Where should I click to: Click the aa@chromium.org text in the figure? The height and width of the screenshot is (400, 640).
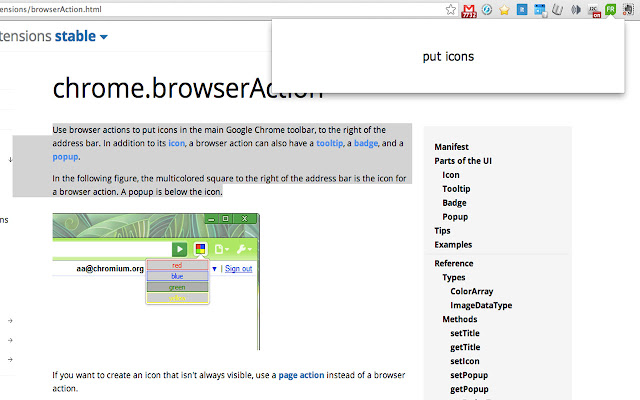tap(110, 269)
